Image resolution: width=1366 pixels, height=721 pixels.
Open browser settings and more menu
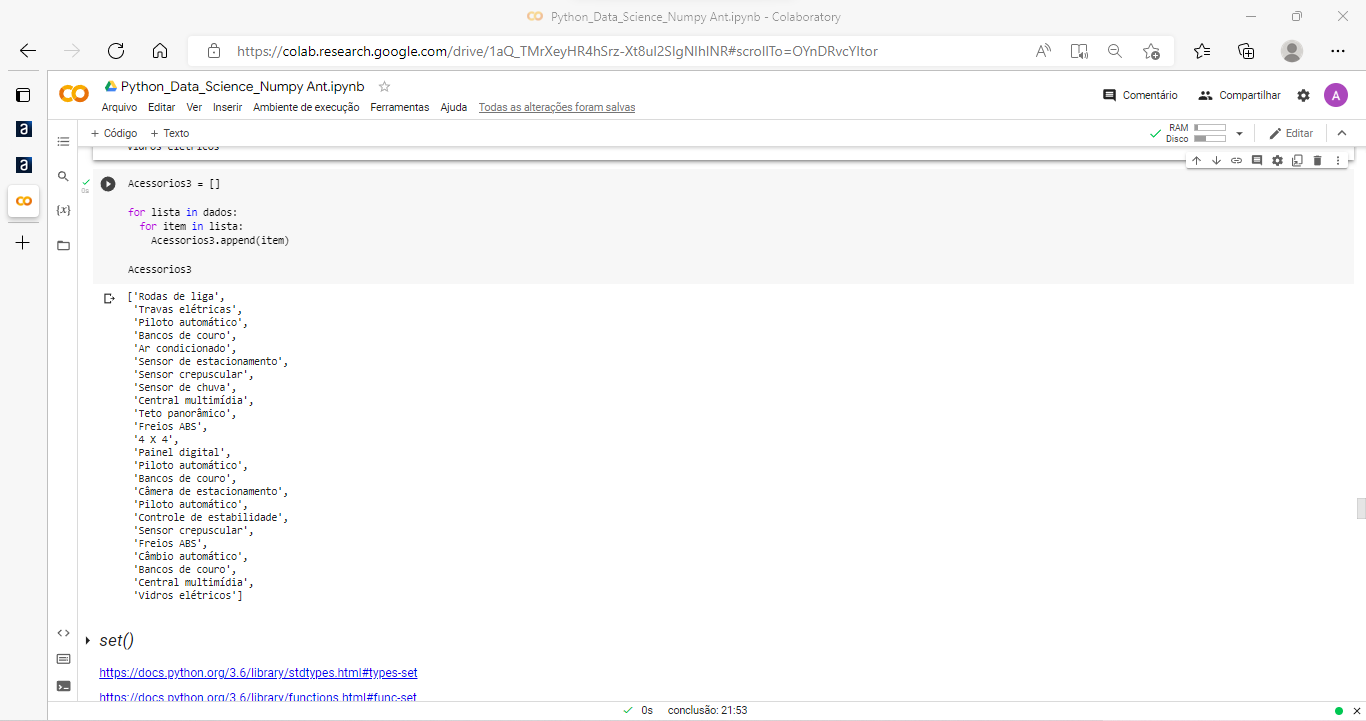pos(1338,51)
